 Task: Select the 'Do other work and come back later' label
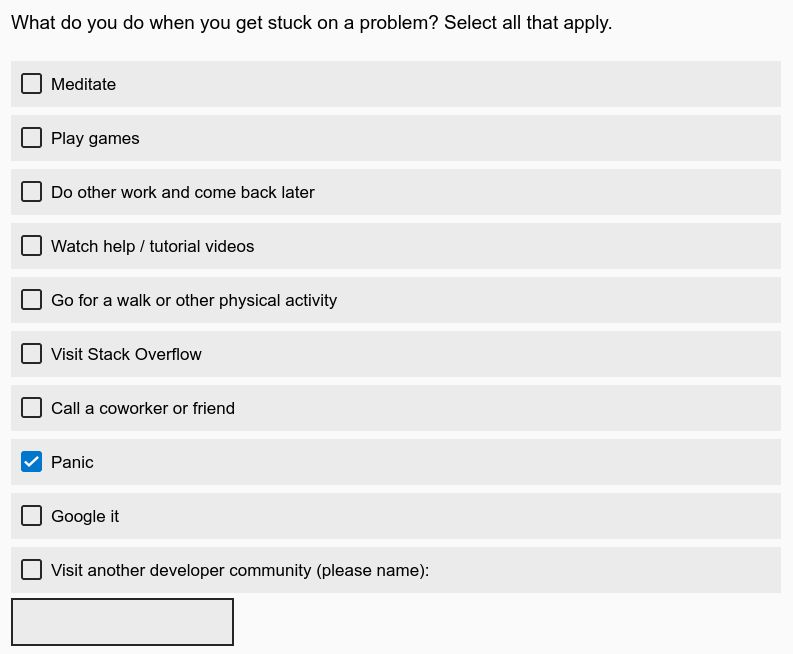pos(182,192)
